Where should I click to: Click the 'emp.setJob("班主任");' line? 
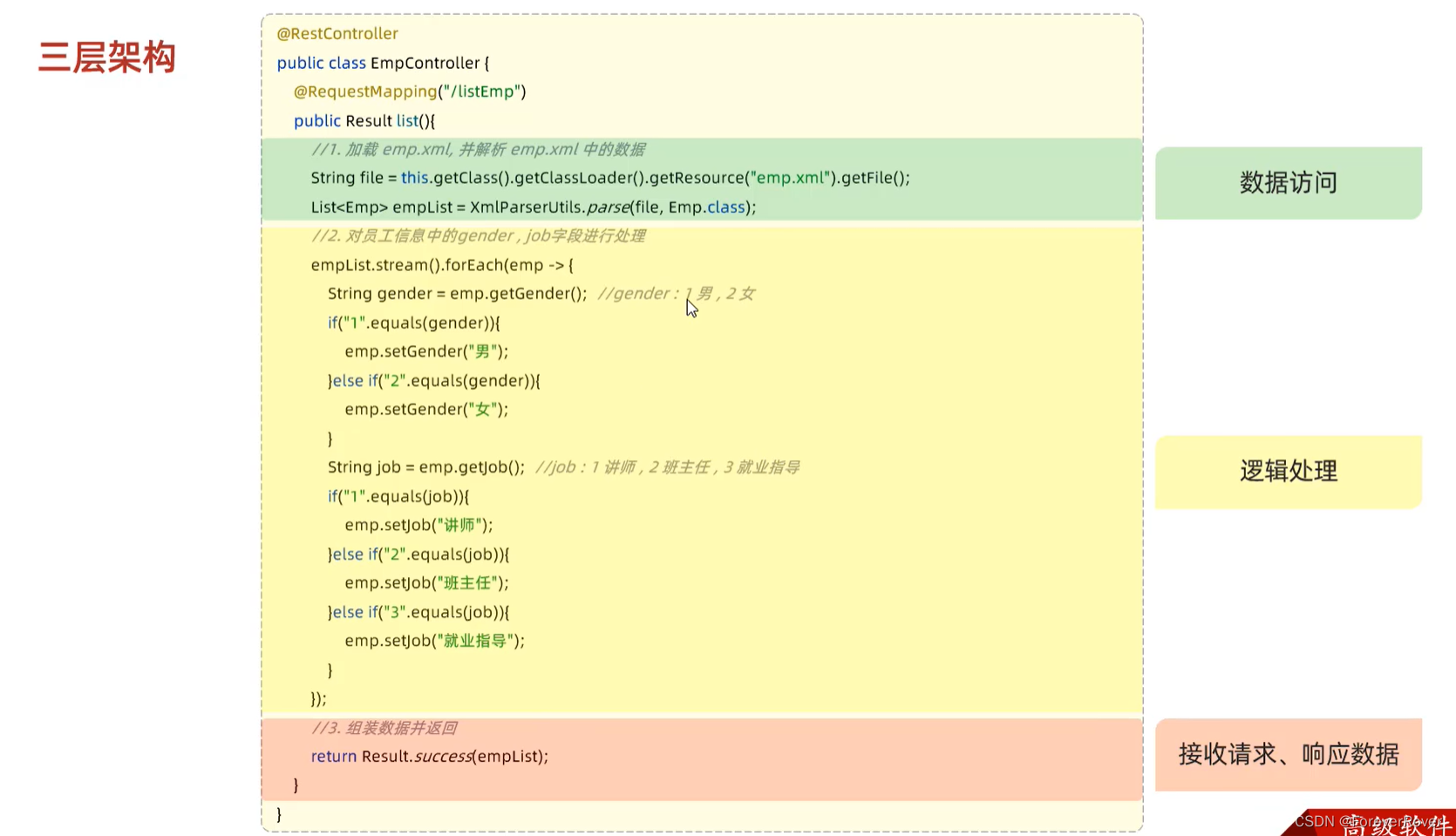pyautogui.click(x=426, y=583)
